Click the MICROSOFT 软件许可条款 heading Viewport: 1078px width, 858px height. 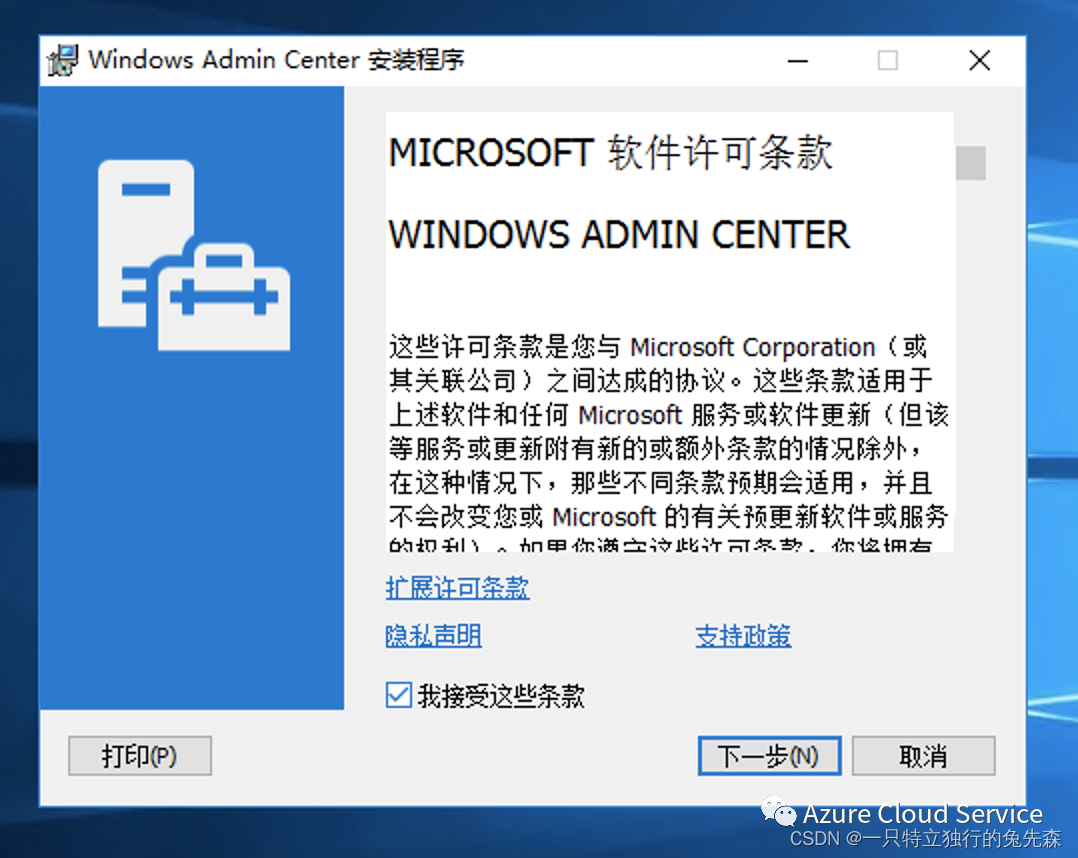611,153
